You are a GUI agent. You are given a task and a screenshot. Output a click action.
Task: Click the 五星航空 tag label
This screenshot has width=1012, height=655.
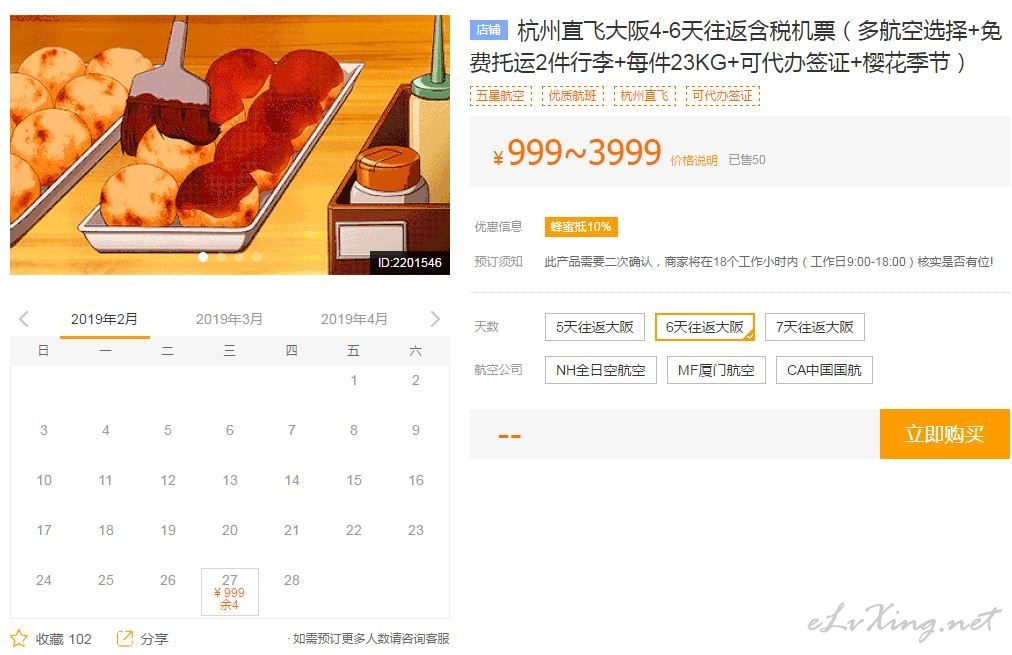pos(500,96)
